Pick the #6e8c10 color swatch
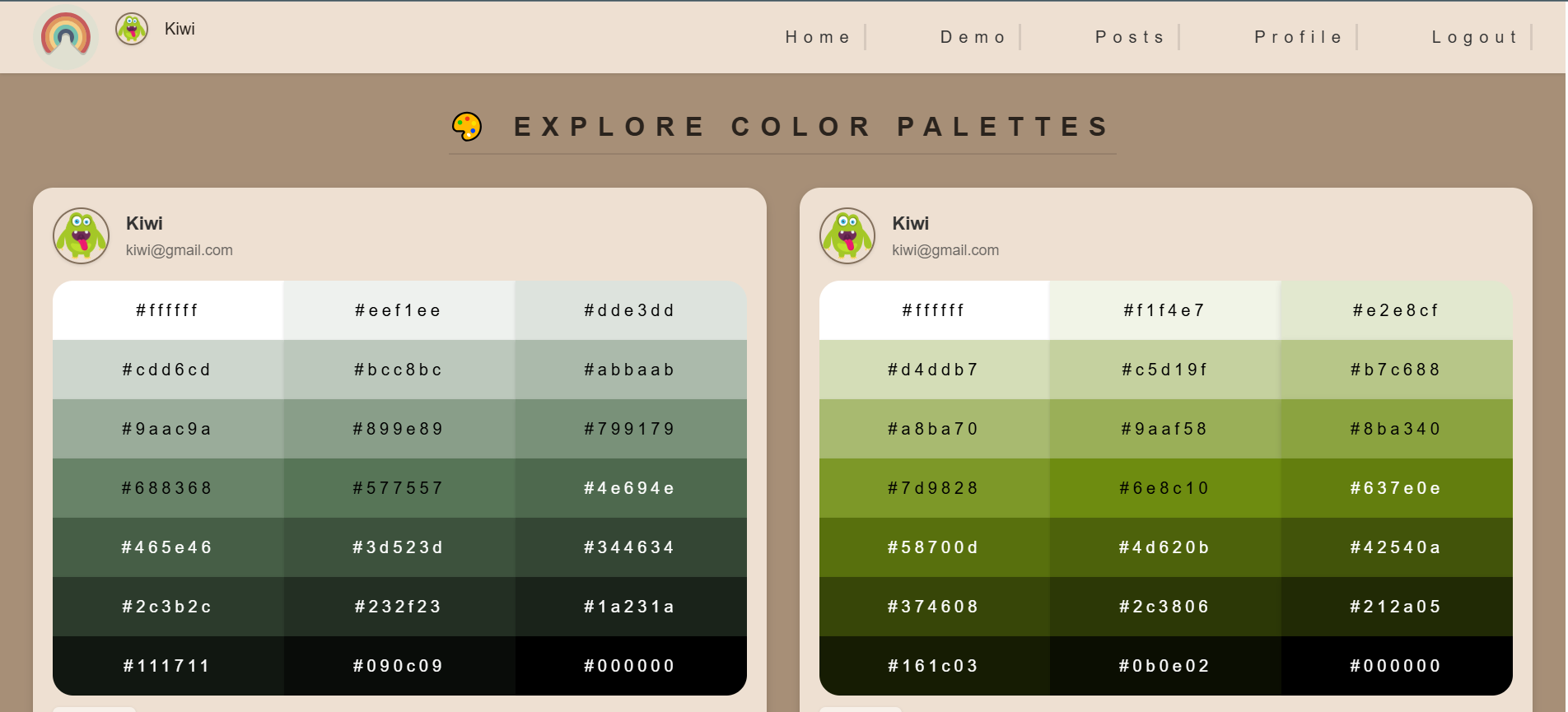The height and width of the screenshot is (712, 1568). [1165, 488]
